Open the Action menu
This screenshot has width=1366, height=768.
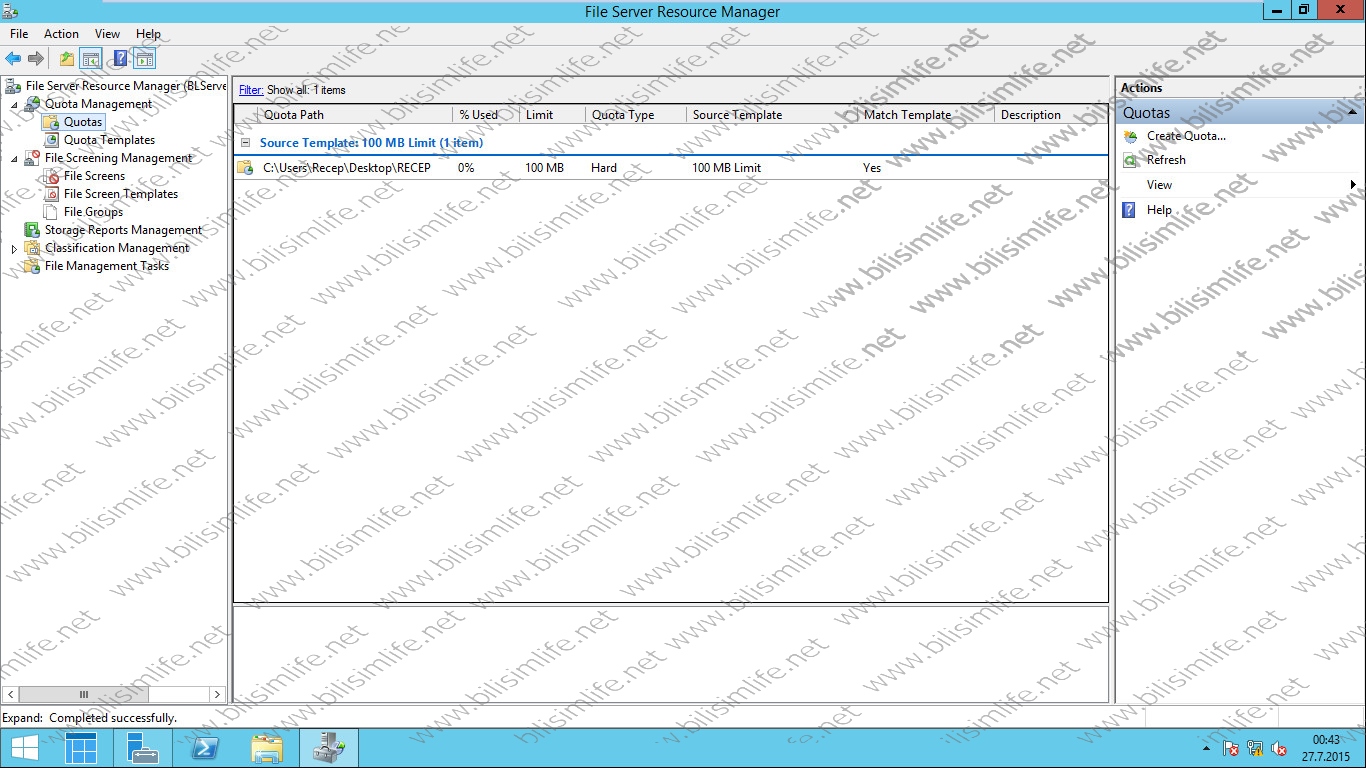[x=61, y=34]
